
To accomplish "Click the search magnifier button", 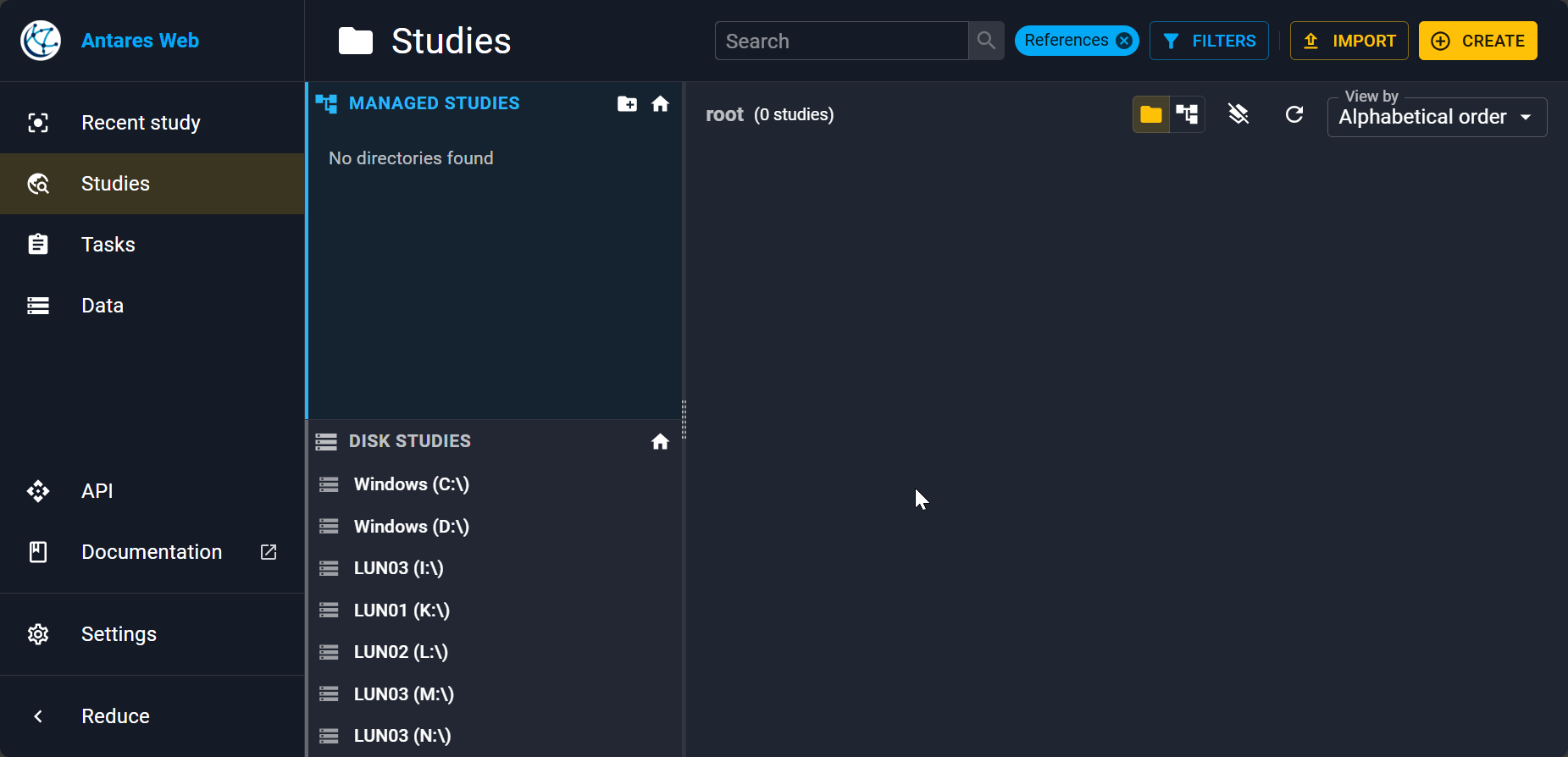I will point(986,41).
